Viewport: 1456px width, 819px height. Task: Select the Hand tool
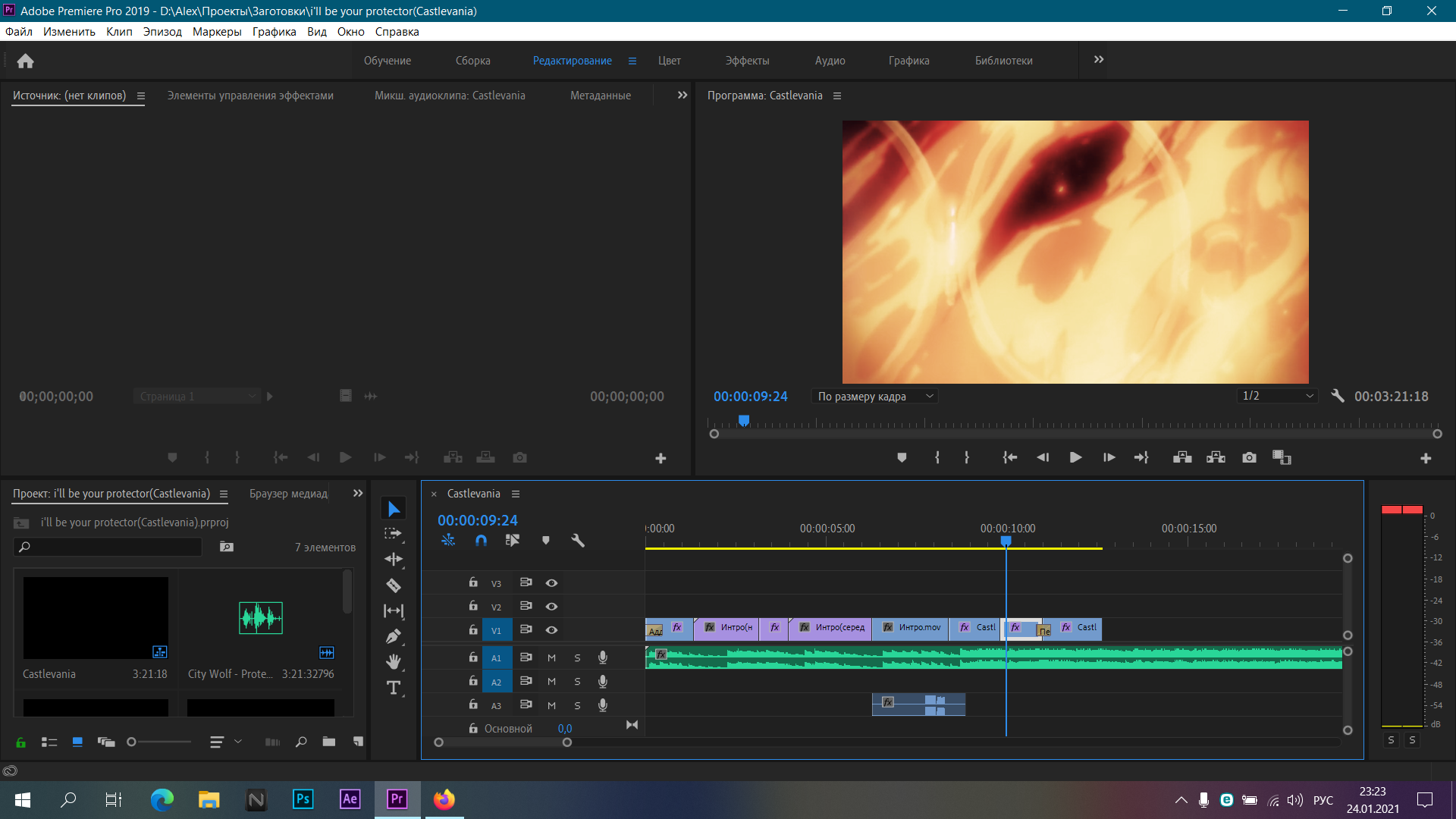394,662
